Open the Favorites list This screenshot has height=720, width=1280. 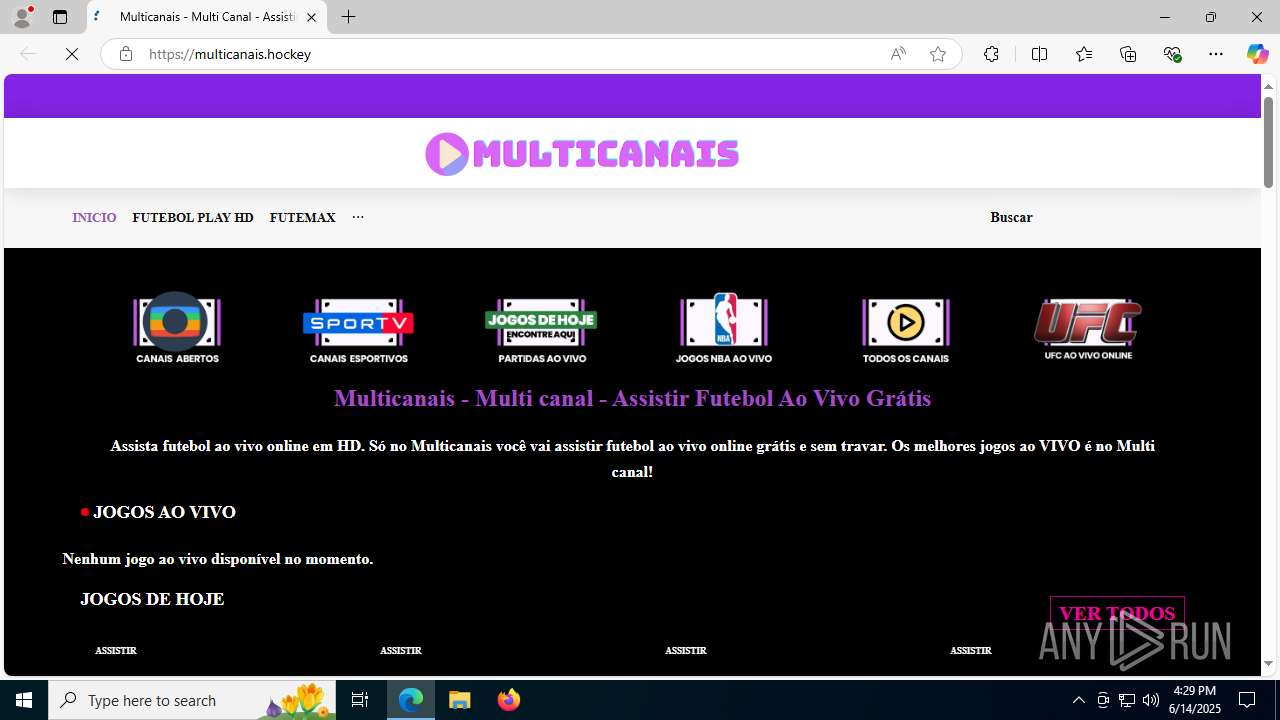click(1084, 54)
